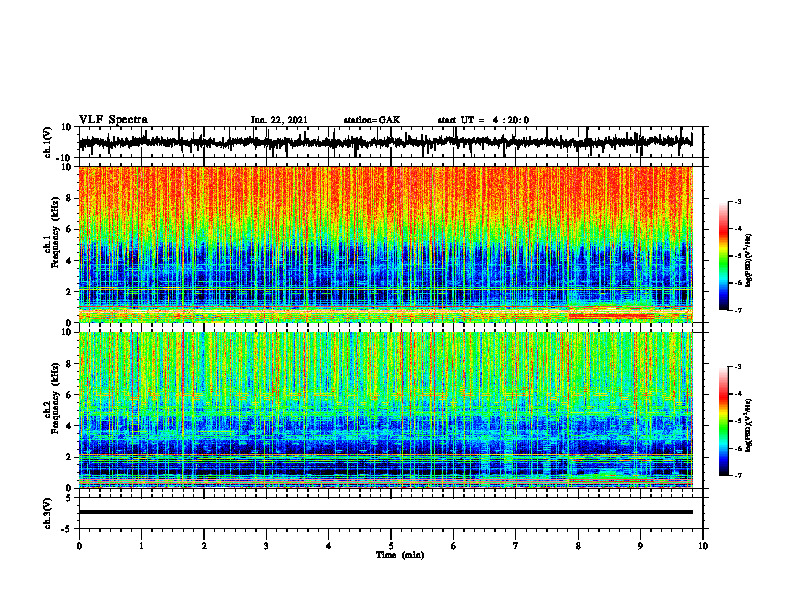The width and height of the screenshot is (792, 612).
Task: Click the ch.2 "Frequency (kHz)" axis label
Action: click(x=55, y=398)
